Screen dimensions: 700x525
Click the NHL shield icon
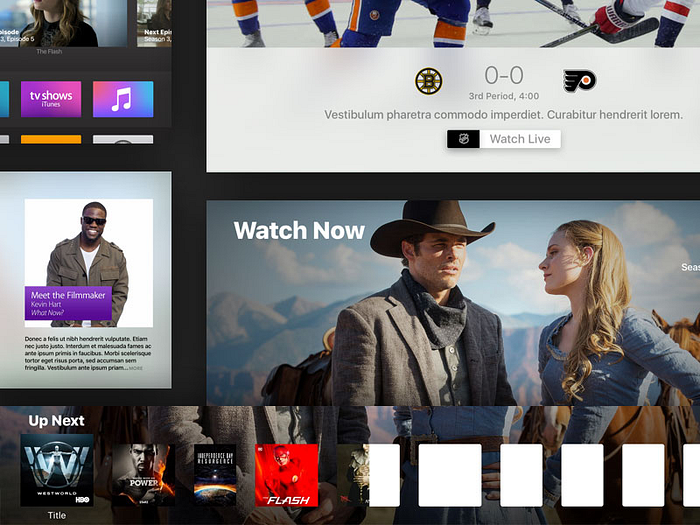463,139
